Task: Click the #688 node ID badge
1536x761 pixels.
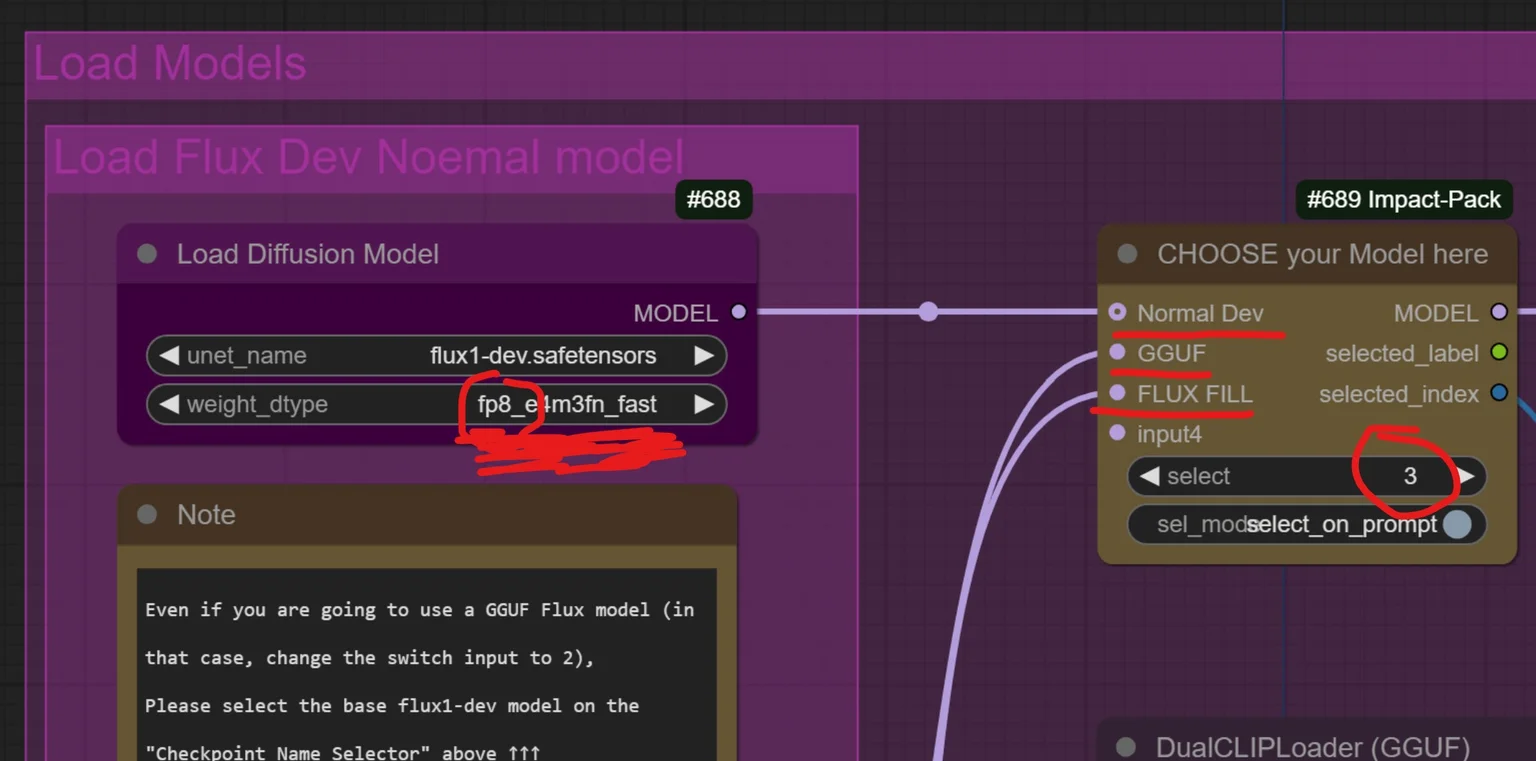Action: 714,199
